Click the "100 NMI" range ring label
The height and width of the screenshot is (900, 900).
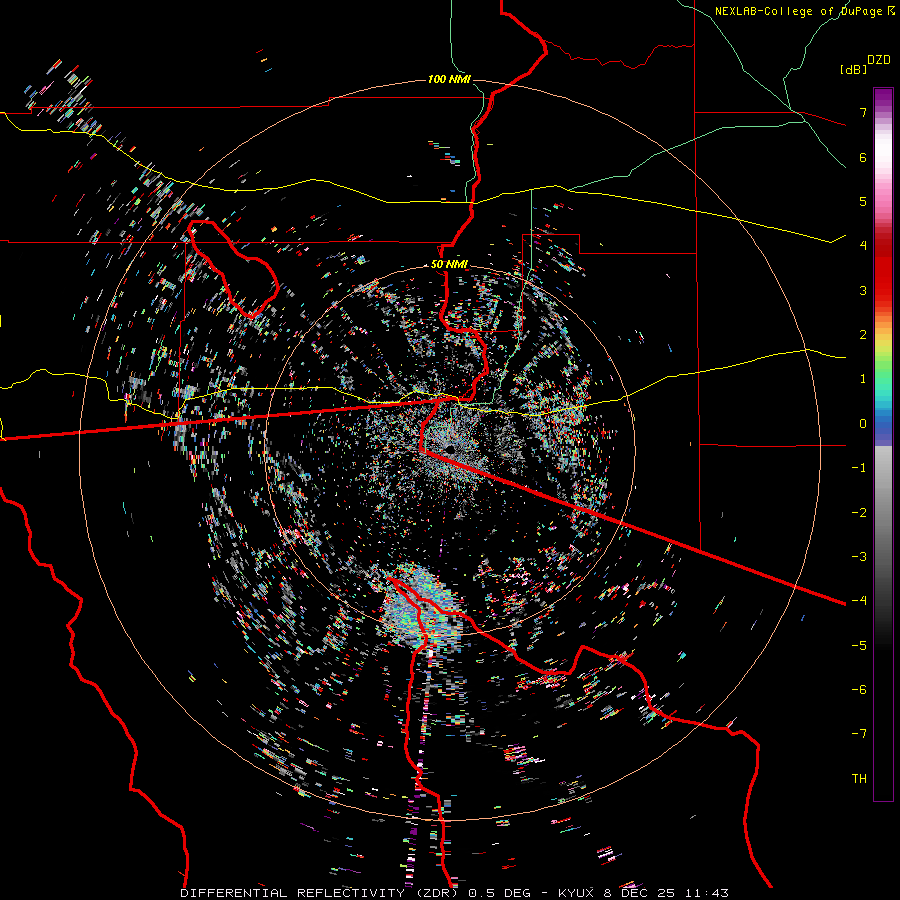pos(449,79)
